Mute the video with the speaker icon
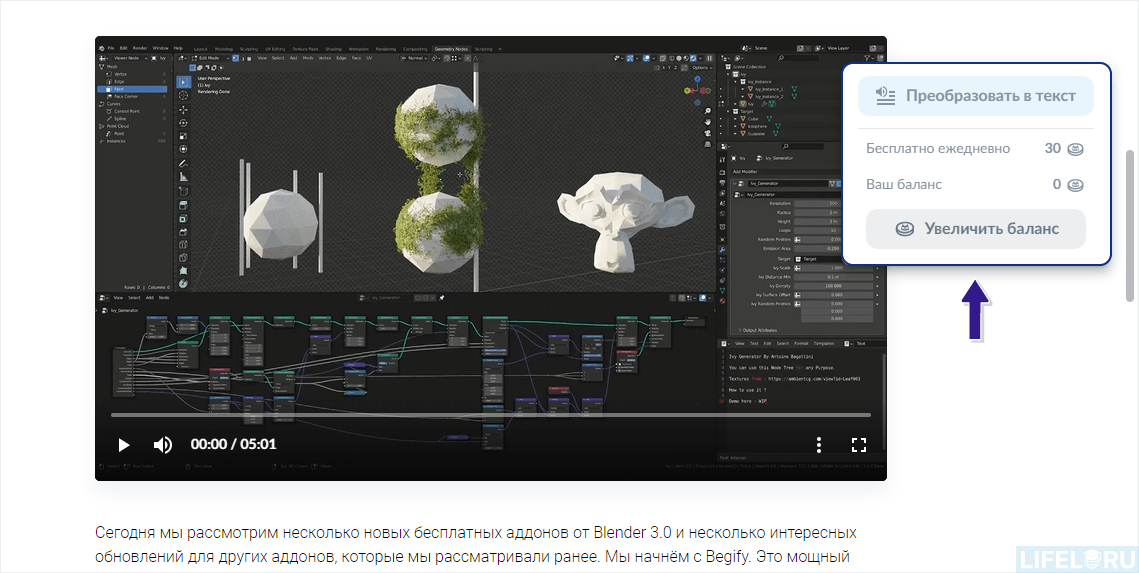The height and width of the screenshot is (573, 1139). click(x=163, y=444)
